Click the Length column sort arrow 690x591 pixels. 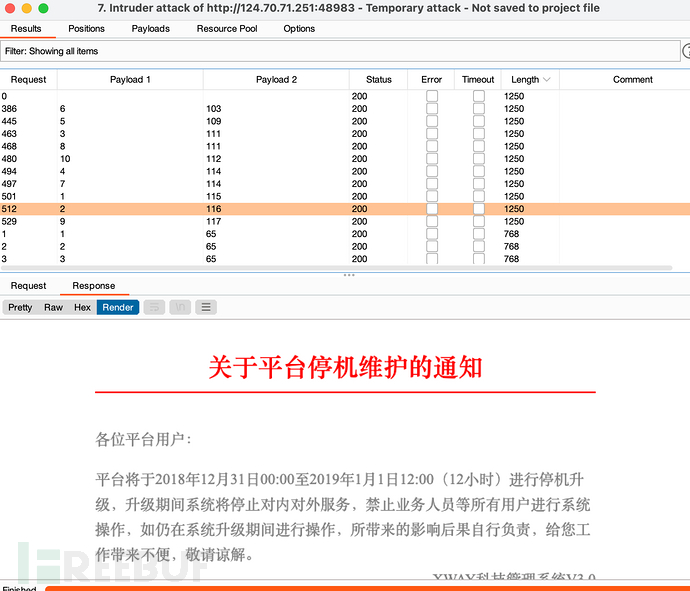[x=547, y=80]
